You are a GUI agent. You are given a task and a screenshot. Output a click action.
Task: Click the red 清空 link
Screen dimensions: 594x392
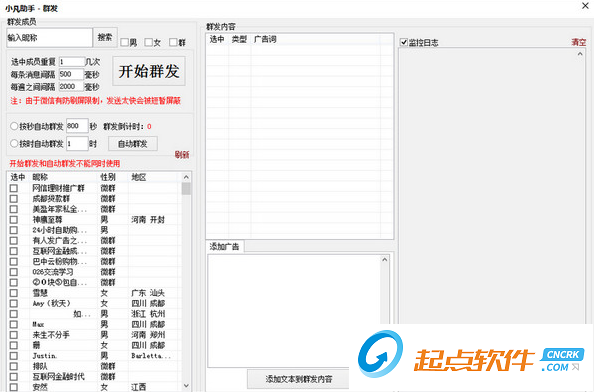point(579,42)
